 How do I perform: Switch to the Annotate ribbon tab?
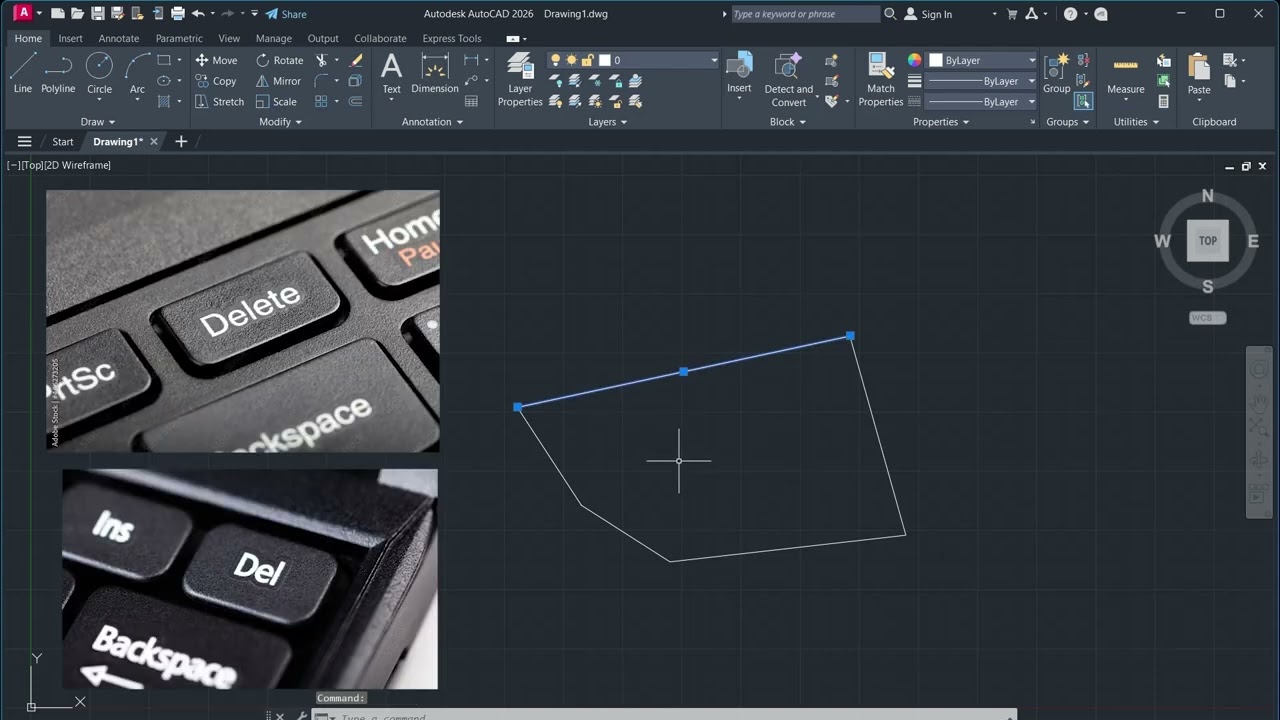tap(118, 38)
